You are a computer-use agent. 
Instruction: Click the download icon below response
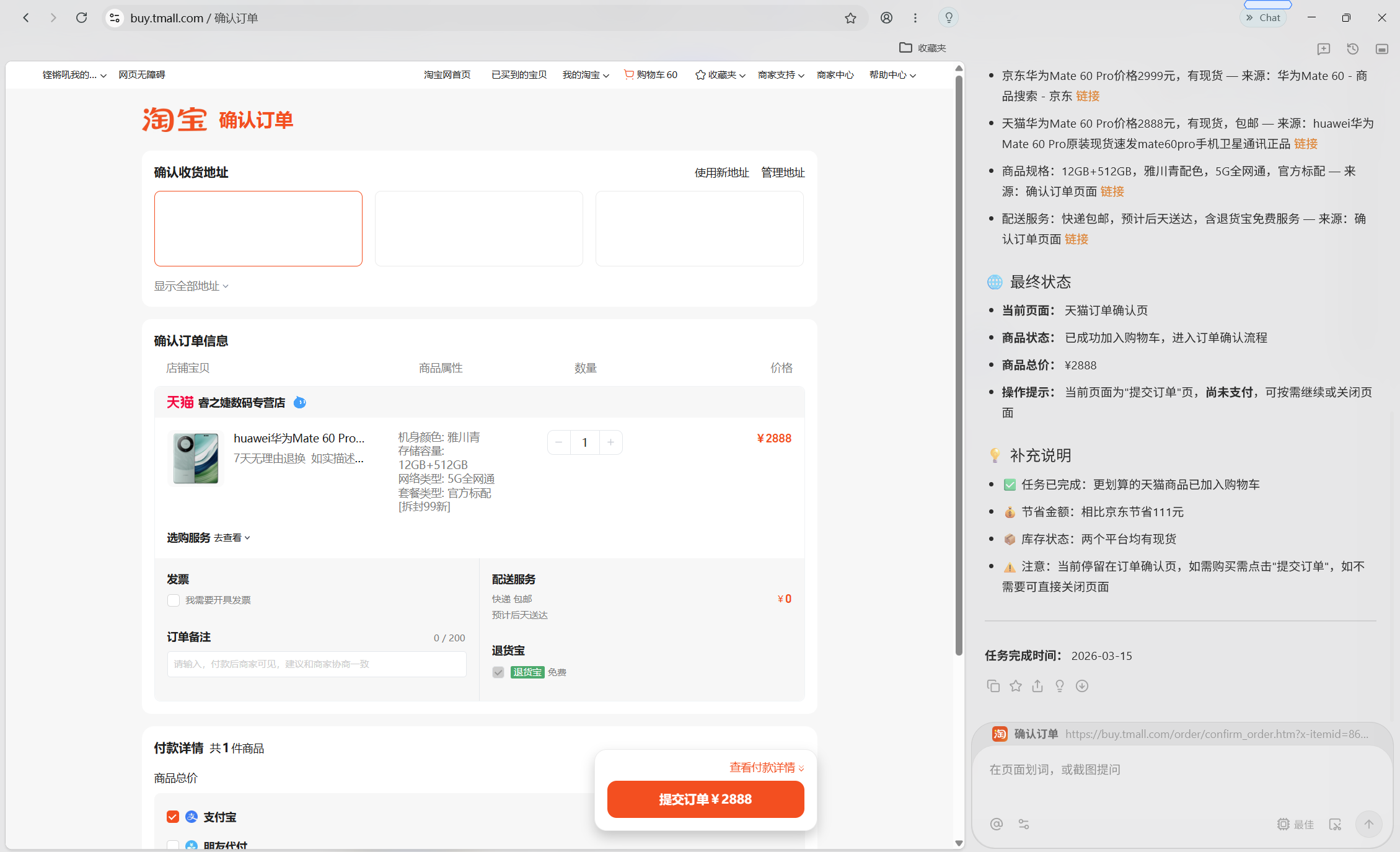tap(1082, 685)
